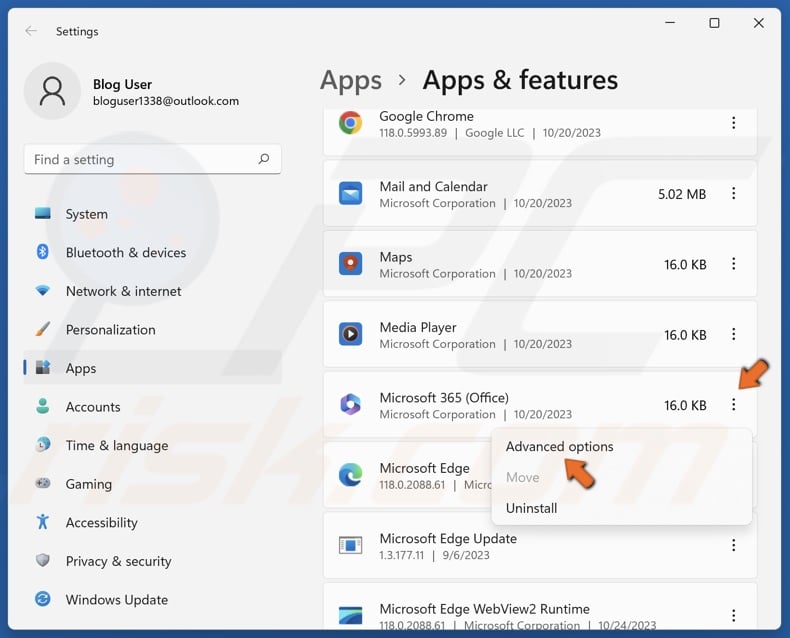Click the Maps 16.0 KB size value
Viewport: 790px width, 638px height.
coord(685,265)
